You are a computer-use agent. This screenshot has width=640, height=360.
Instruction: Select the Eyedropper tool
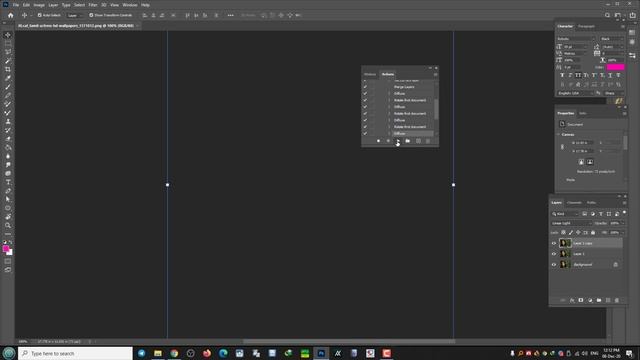click(8, 78)
